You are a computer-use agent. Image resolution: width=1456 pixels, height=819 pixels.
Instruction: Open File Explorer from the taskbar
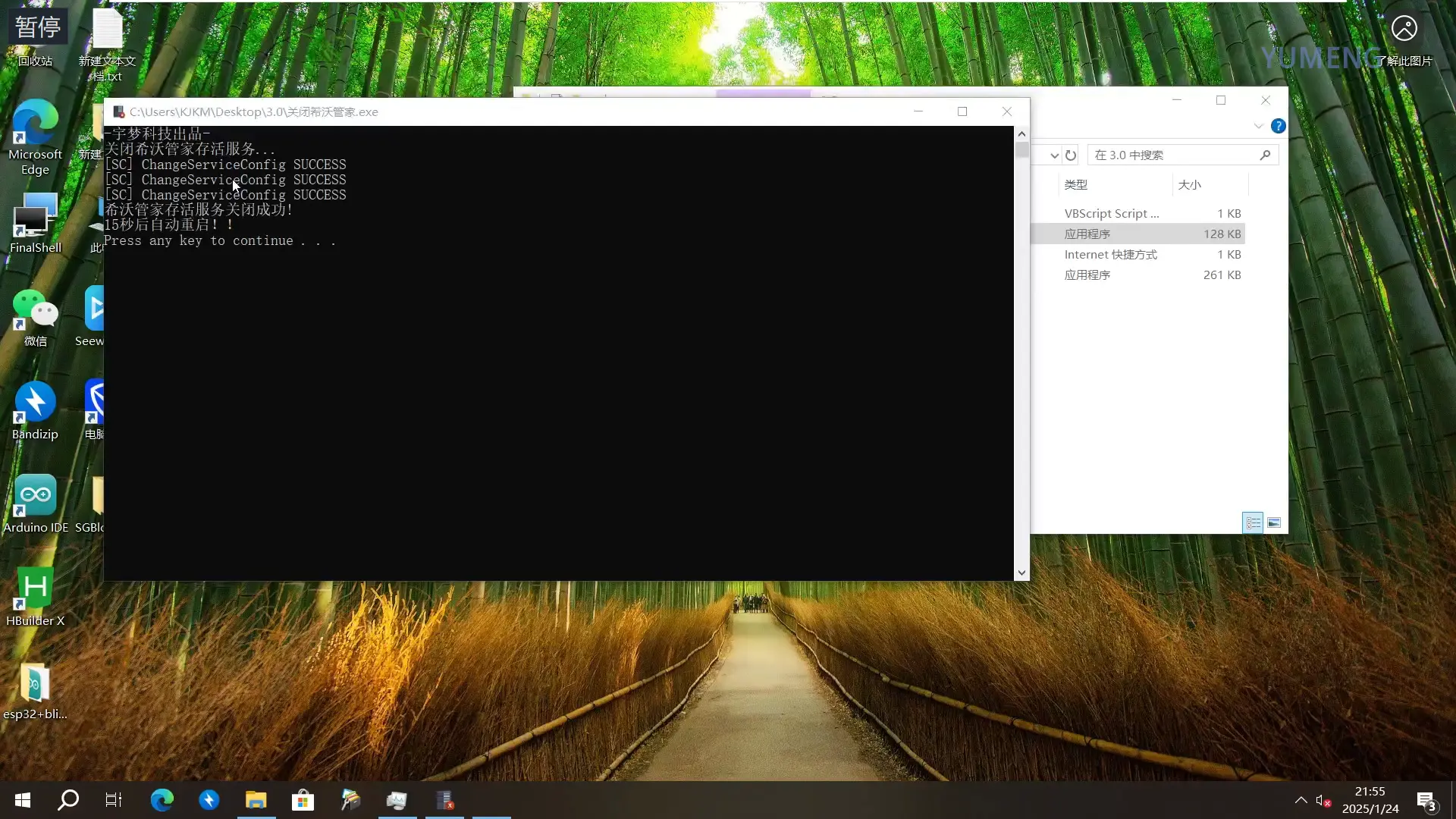256,800
